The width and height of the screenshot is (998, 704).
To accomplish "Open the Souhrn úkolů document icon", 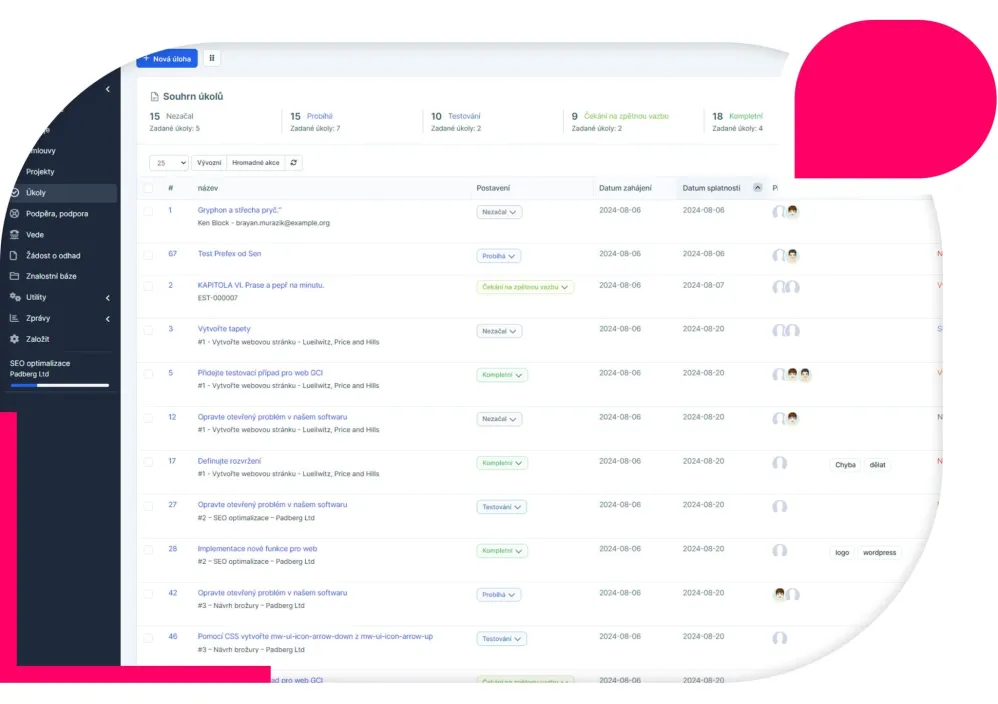I will coord(153,96).
